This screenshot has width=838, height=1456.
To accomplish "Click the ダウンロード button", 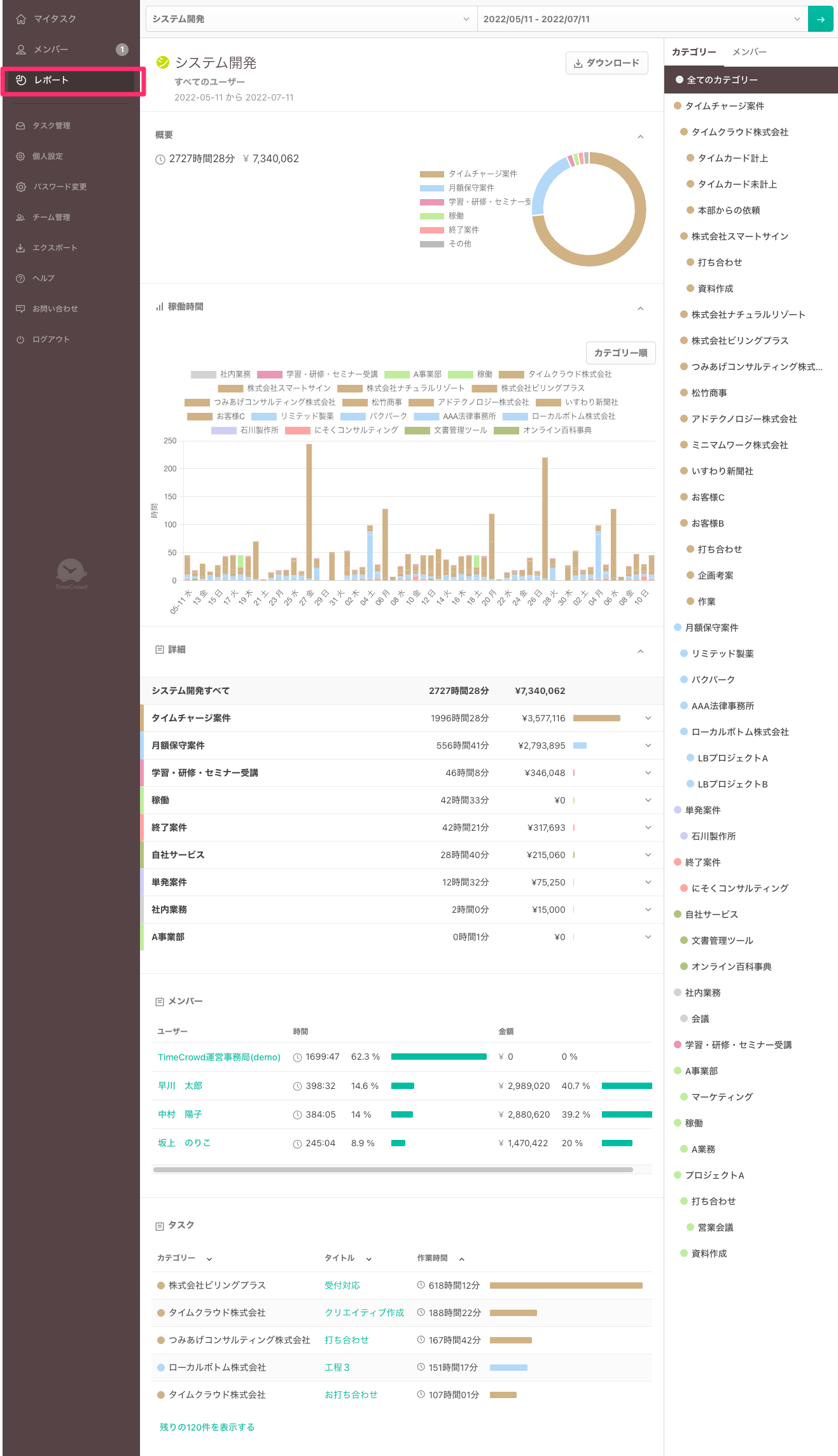I will pos(606,63).
